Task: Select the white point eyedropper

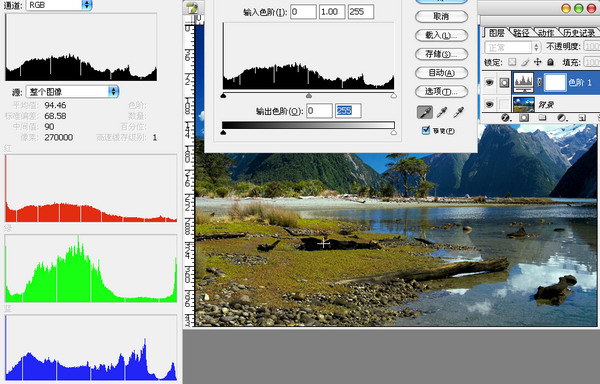Action: tap(458, 112)
